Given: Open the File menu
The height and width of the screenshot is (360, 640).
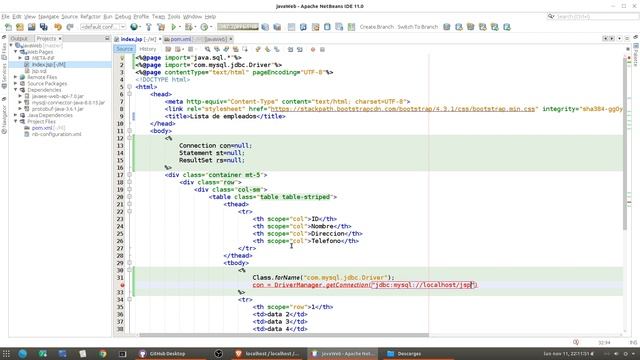Looking at the screenshot, I should 5,17.
